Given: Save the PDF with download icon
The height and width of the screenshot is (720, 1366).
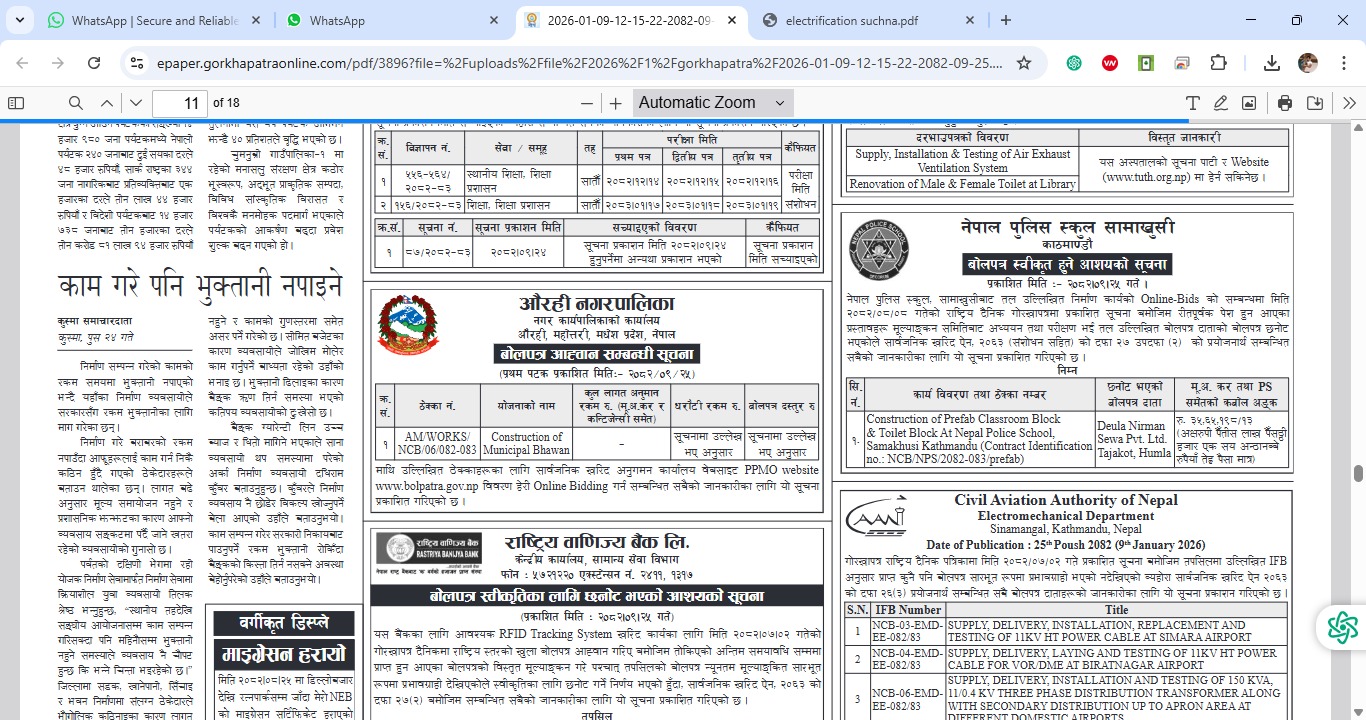Looking at the screenshot, I should 1315,103.
